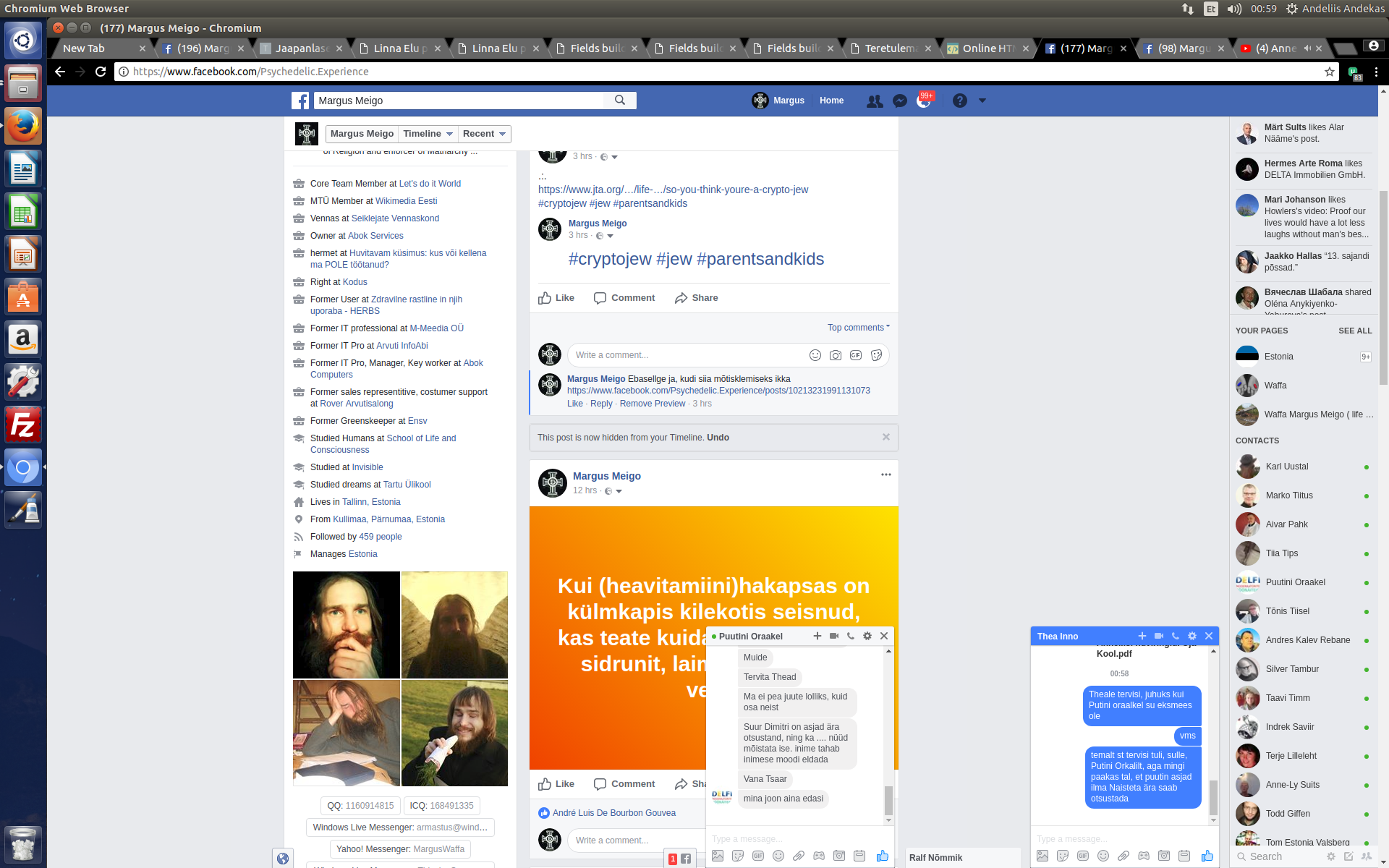Start voice call in Puutini Oraakel chat
1389x868 pixels.
tap(851, 636)
